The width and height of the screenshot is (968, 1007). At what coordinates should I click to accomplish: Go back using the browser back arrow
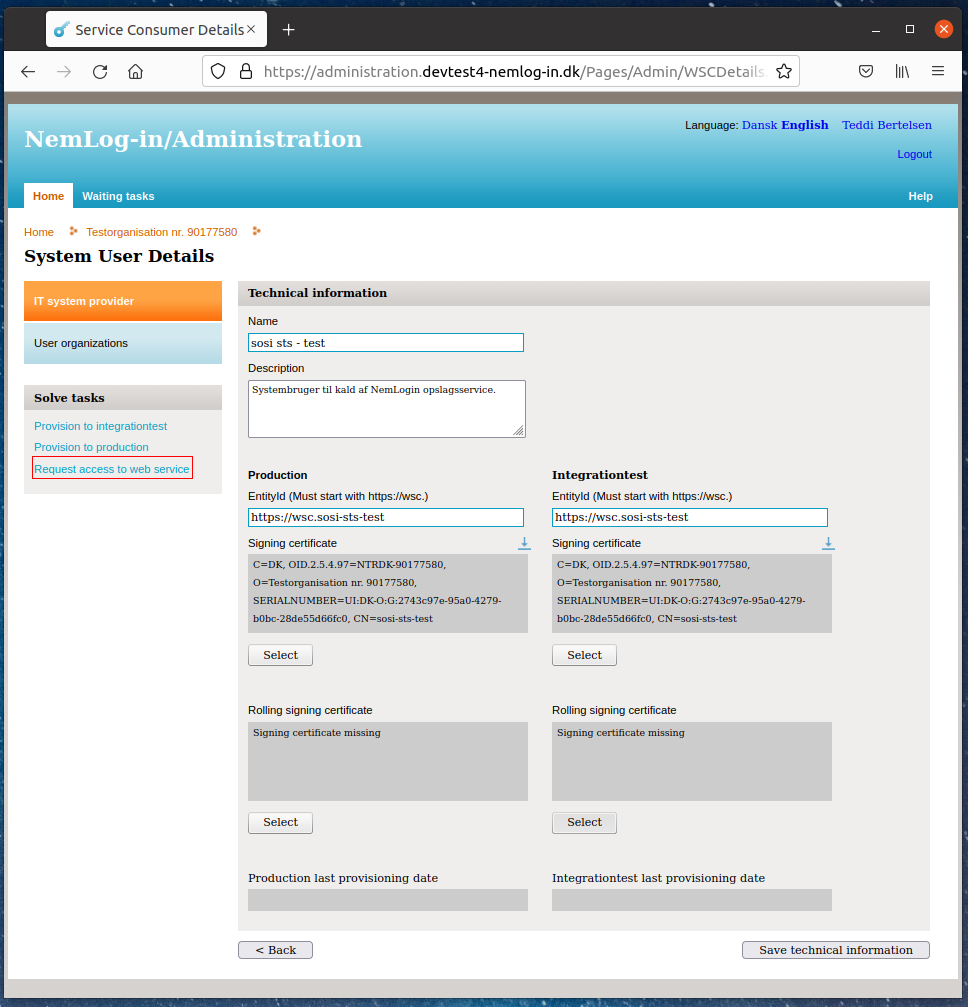[x=28, y=72]
